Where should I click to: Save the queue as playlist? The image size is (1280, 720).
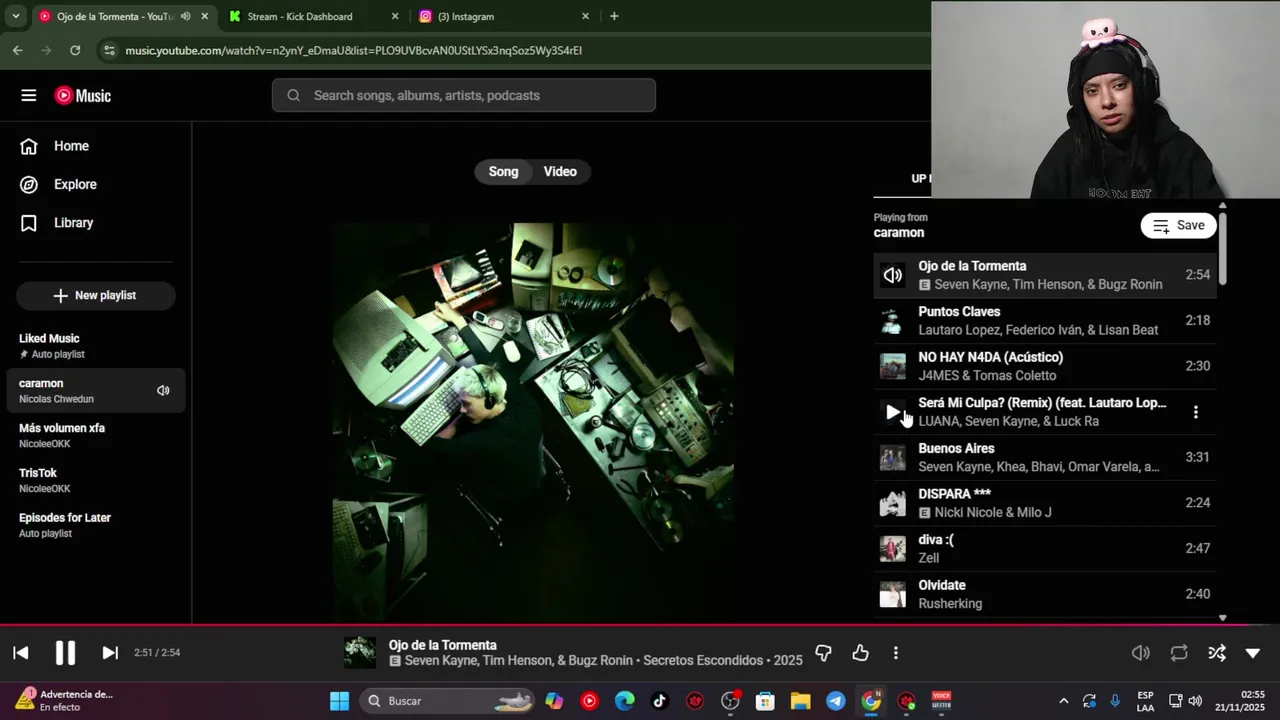point(1178,225)
